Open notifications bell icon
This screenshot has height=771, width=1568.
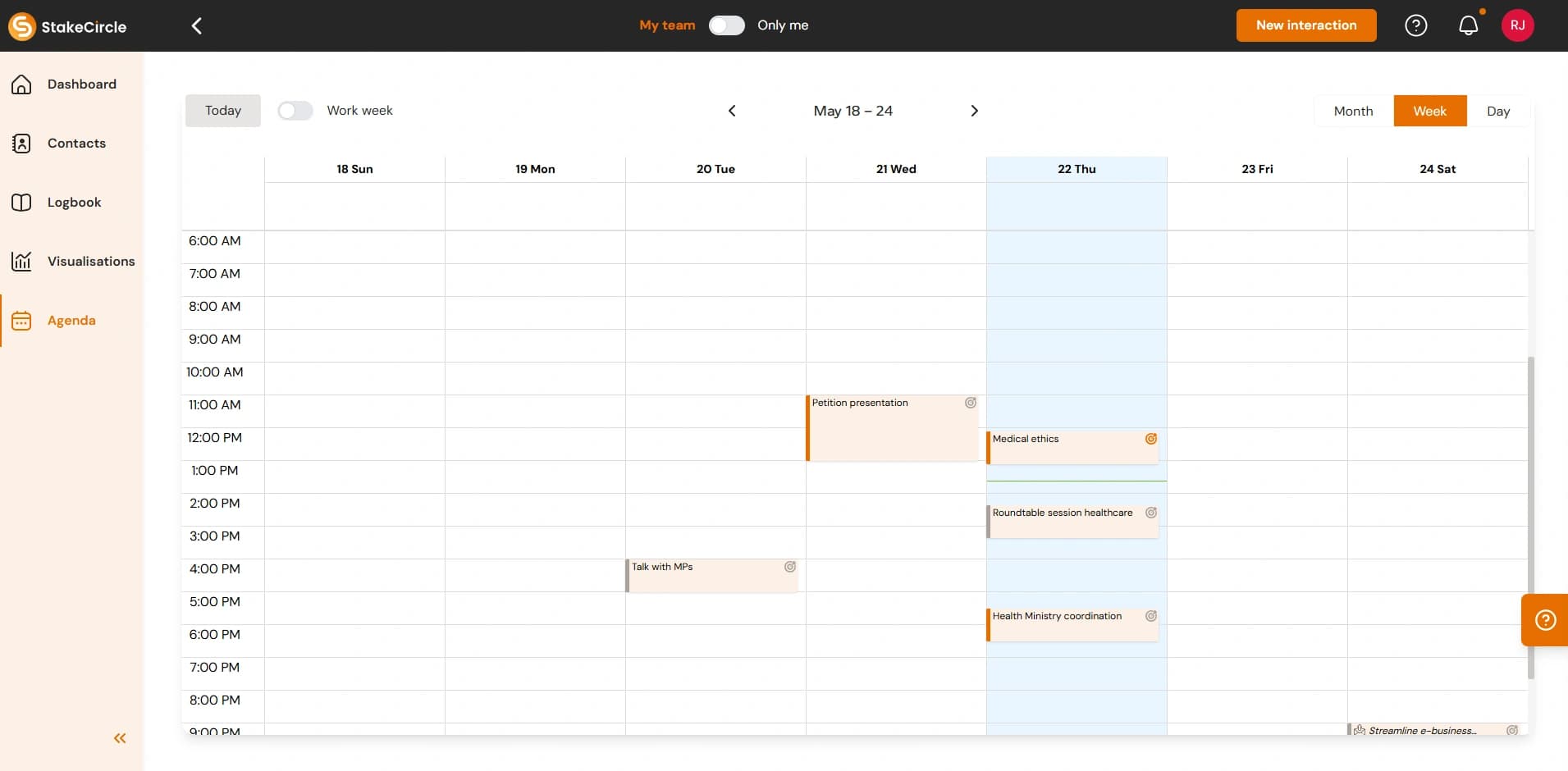pyautogui.click(x=1468, y=25)
